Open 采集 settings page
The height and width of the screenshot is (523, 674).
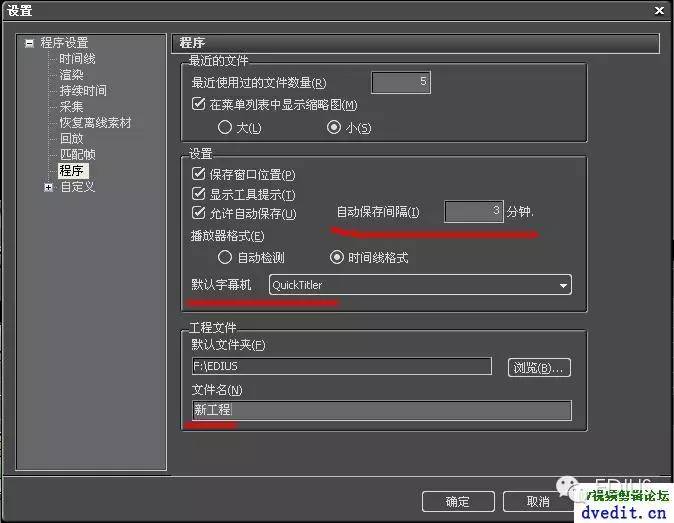[x=71, y=107]
